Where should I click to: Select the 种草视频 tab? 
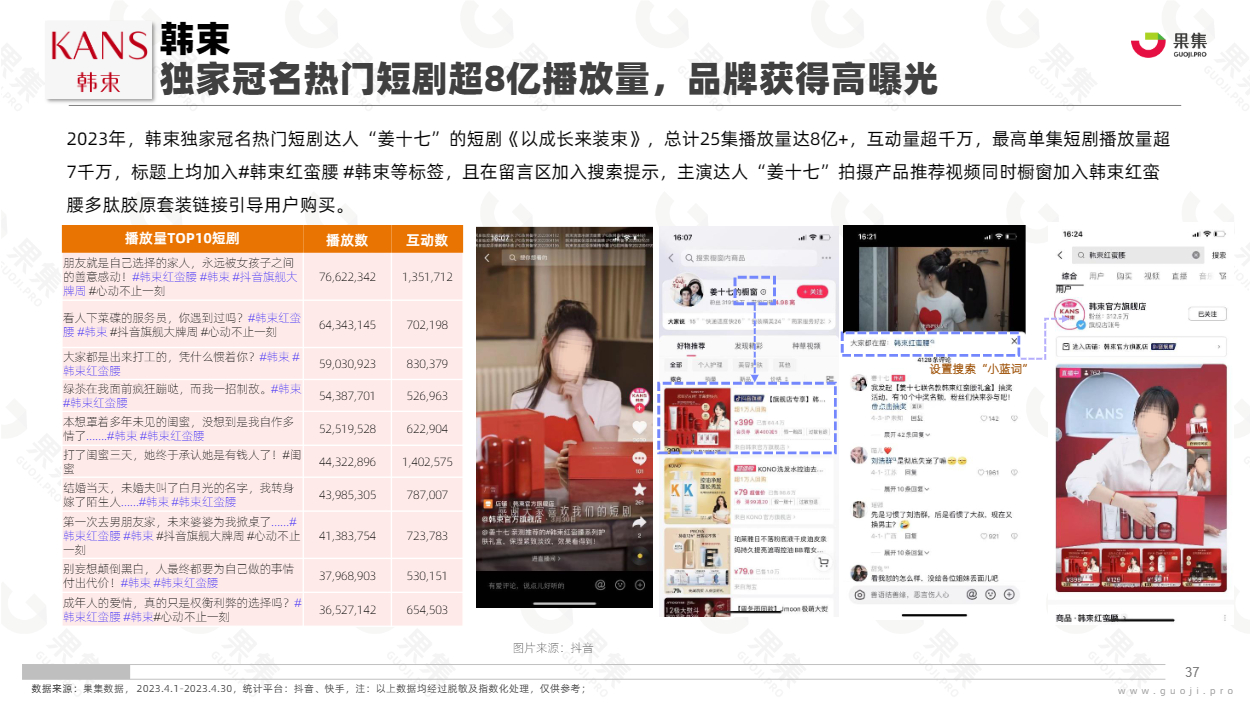[805, 345]
